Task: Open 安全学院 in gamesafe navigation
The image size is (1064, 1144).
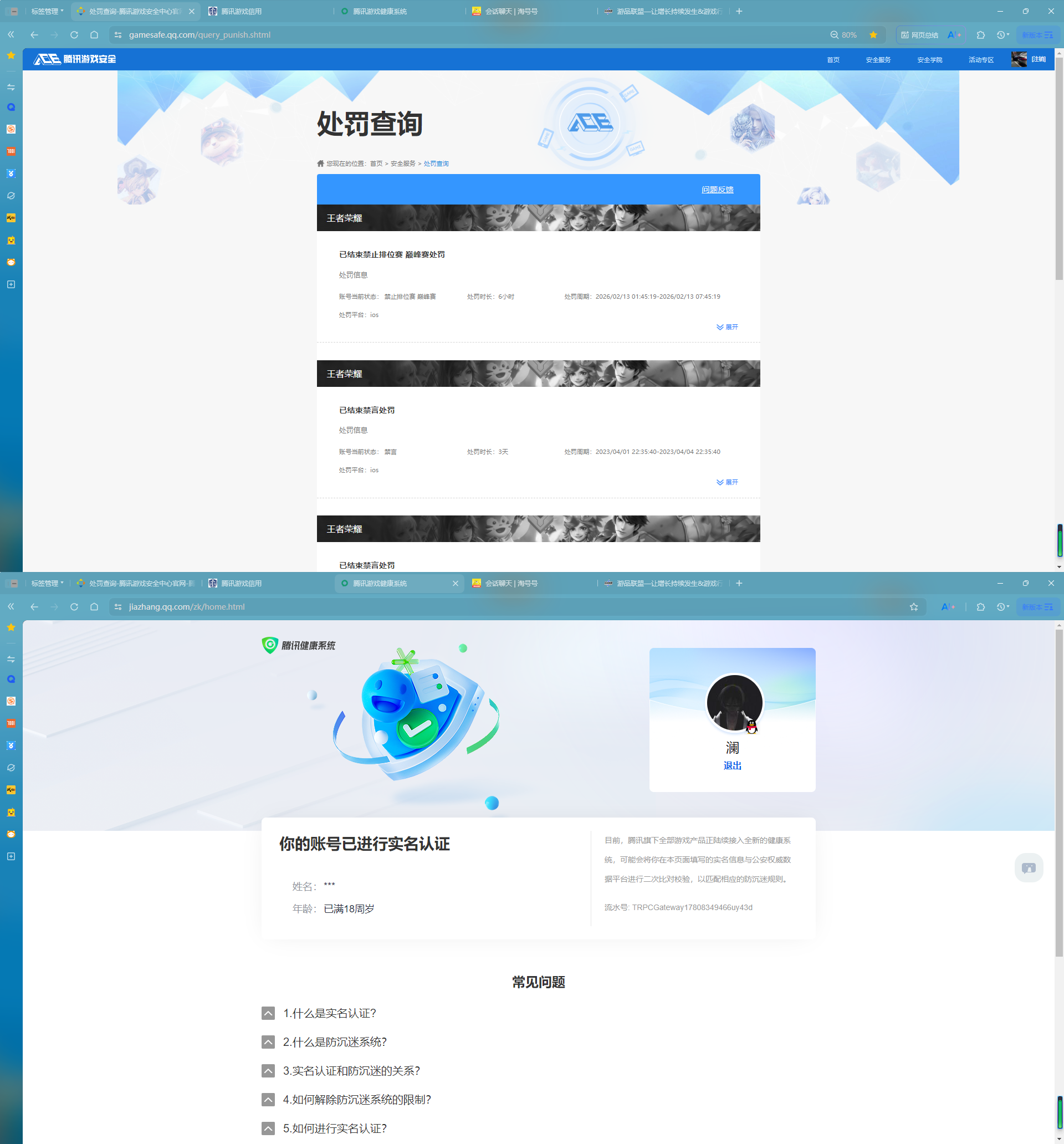Action: tap(929, 60)
